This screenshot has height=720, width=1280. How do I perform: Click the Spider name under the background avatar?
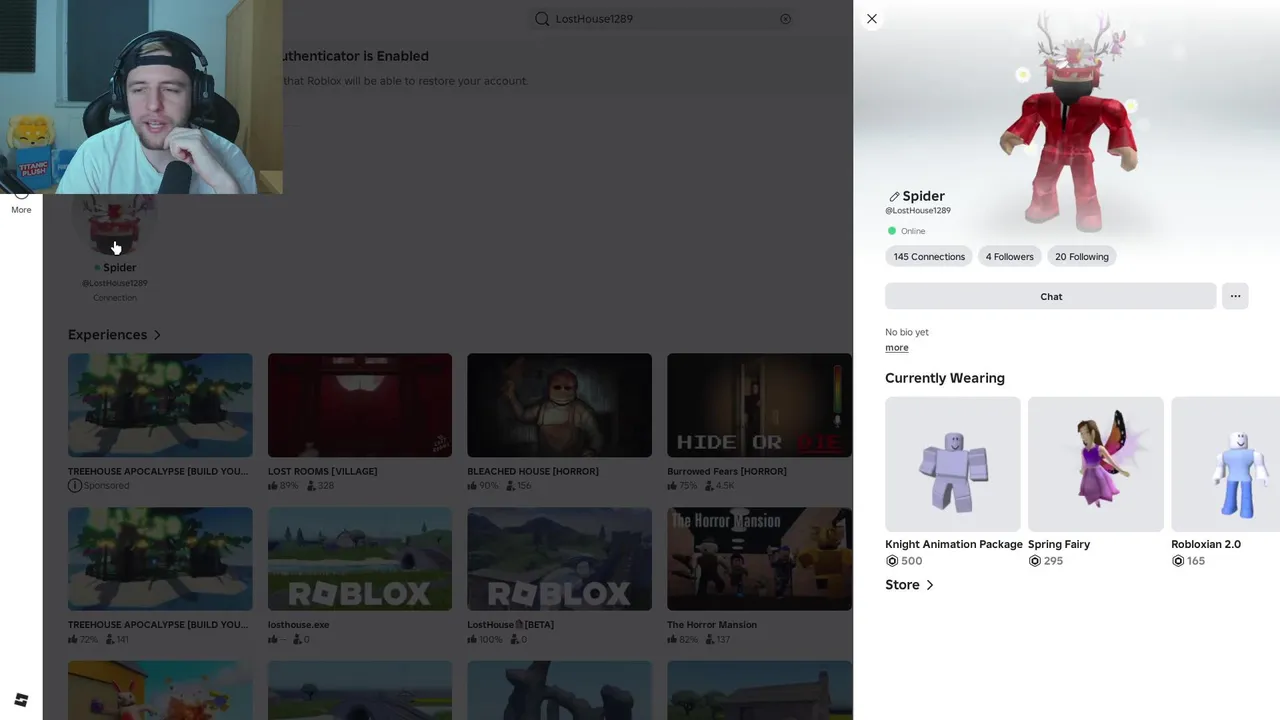tap(119, 268)
